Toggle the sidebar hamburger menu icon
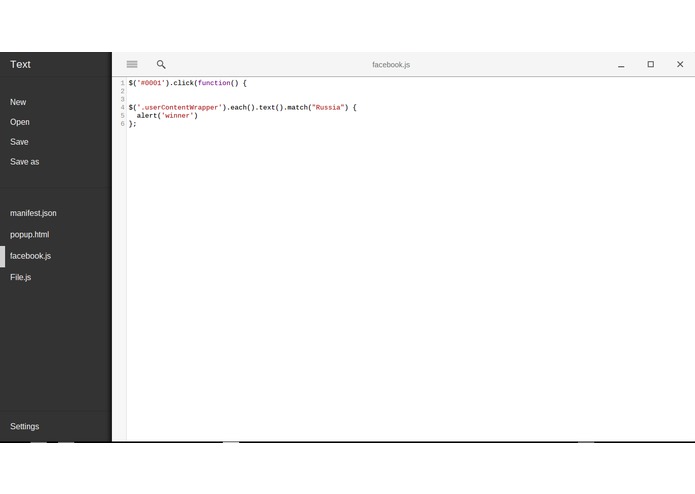 point(132,64)
